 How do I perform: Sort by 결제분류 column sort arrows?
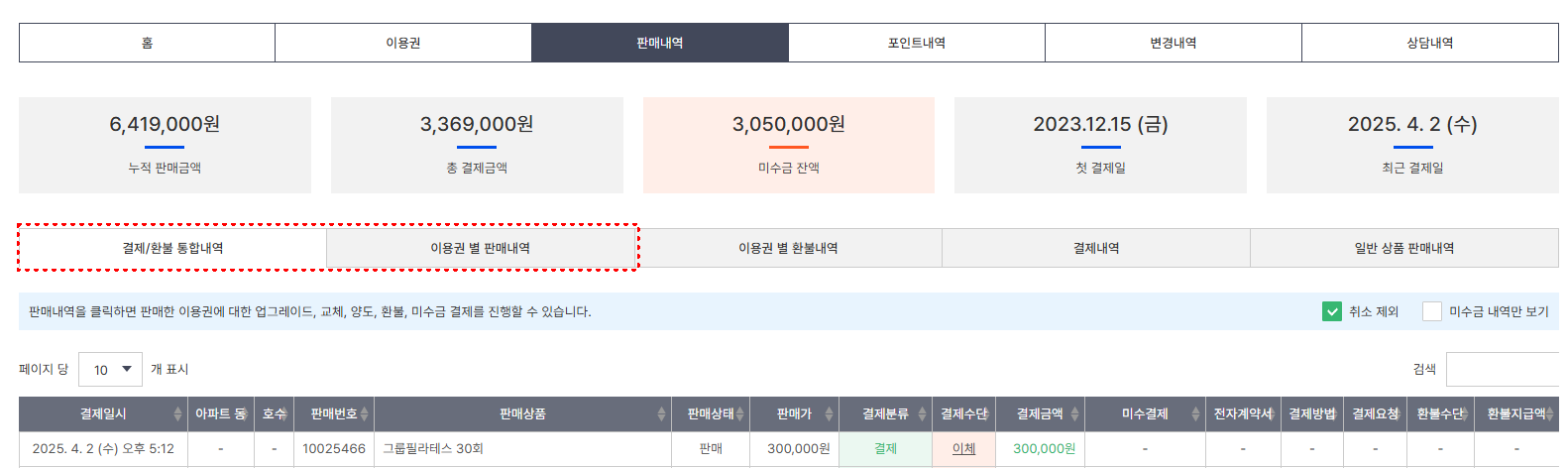922,414
